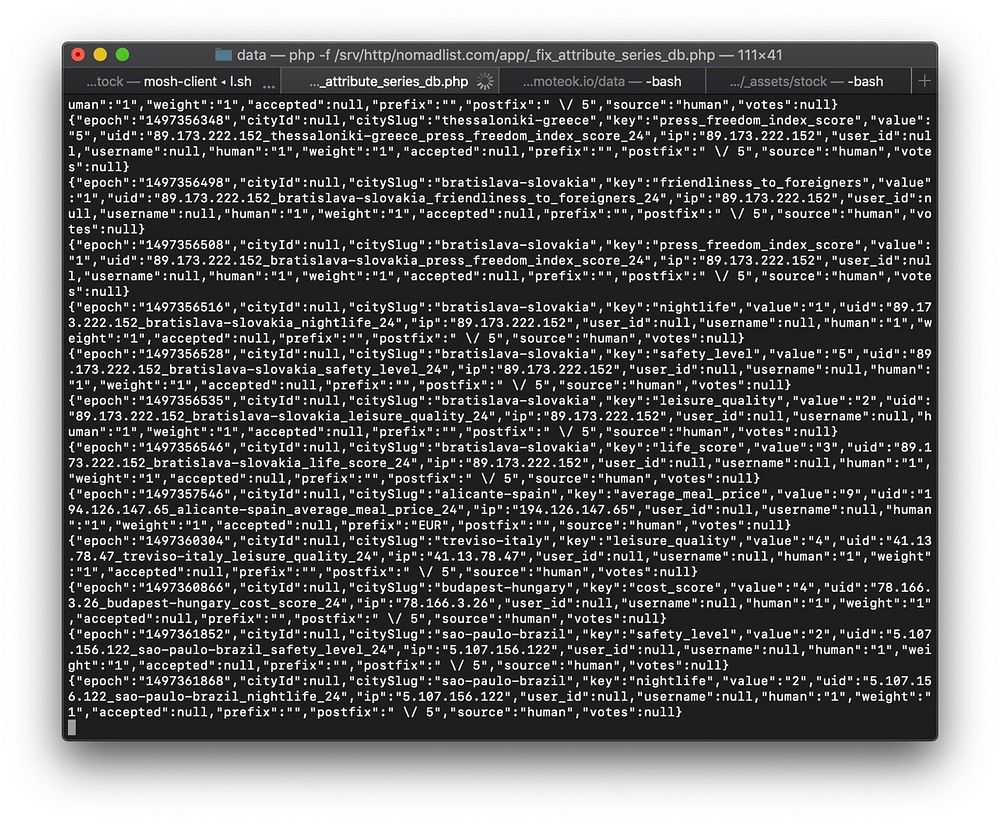Click the ellipsis activity indicator on mosh-client tab
The height and width of the screenshot is (823, 1000).
tap(269, 83)
